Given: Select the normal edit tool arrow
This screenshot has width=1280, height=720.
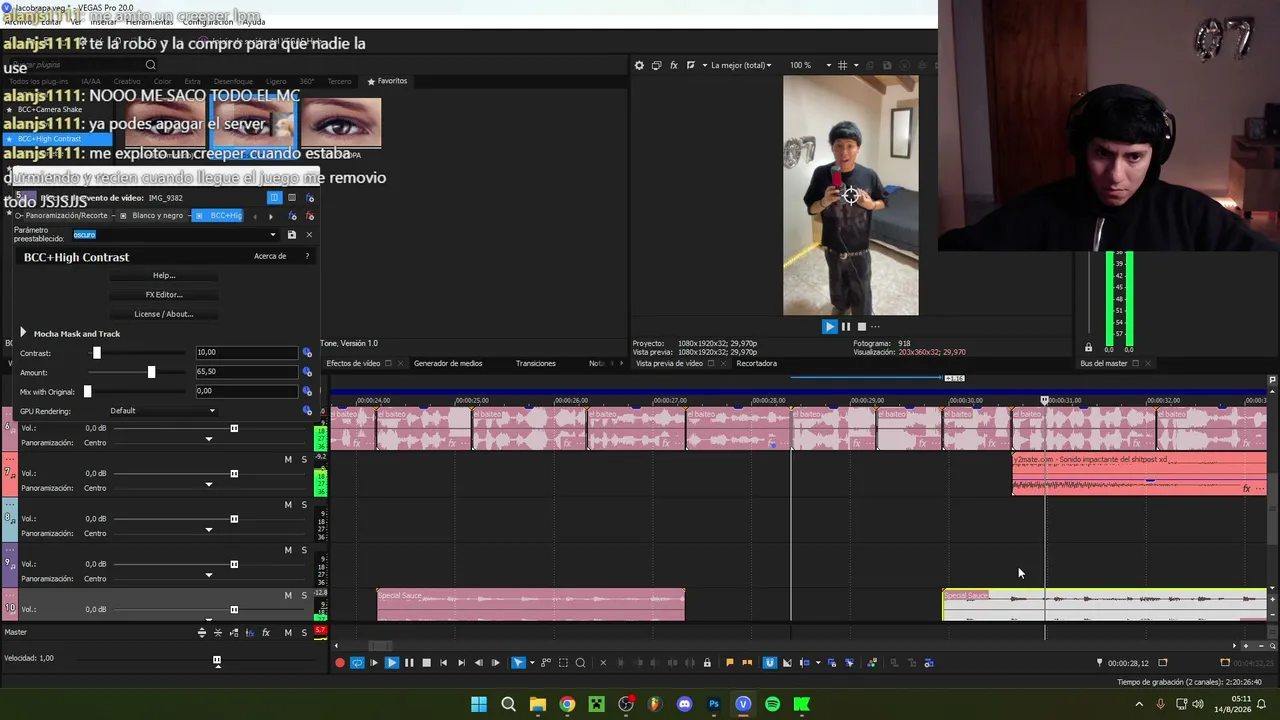Looking at the screenshot, I should pyautogui.click(x=517, y=663).
